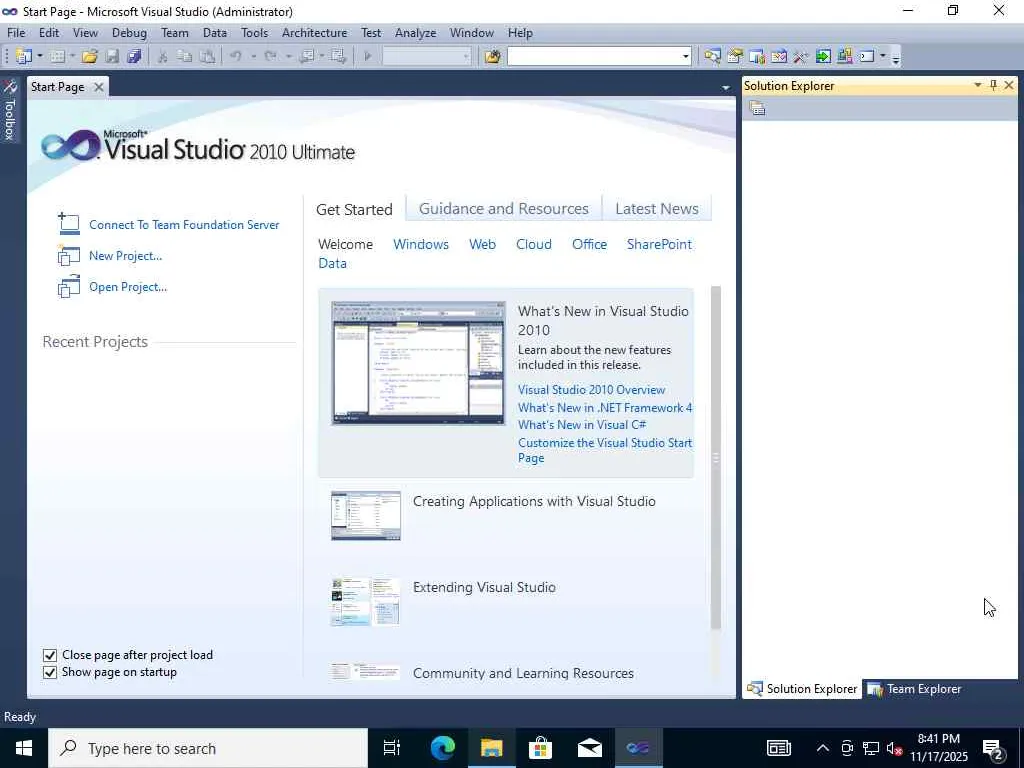Open the Architecture menu
The width and height of the screenshot is (1024, 768).
(x=314, y=33)
